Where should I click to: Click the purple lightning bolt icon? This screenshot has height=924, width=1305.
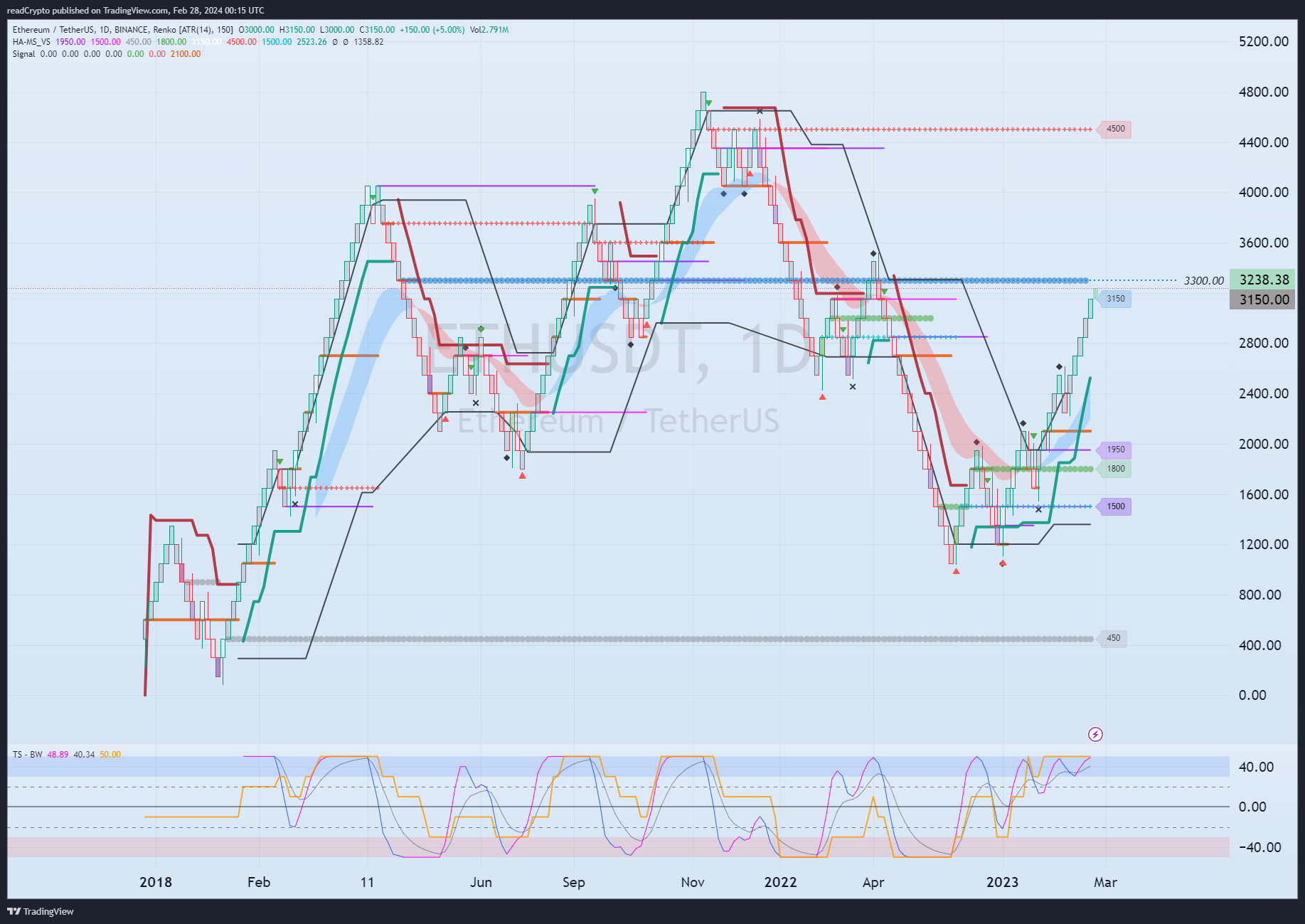pos(1095,734)
